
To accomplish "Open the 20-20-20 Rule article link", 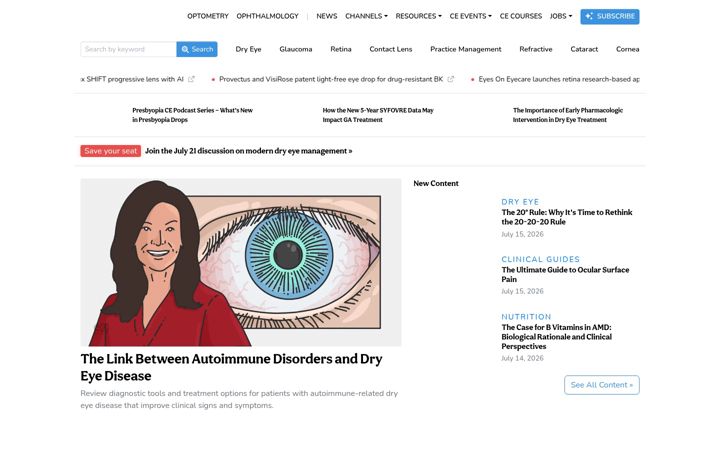I will tap(567, 217).
